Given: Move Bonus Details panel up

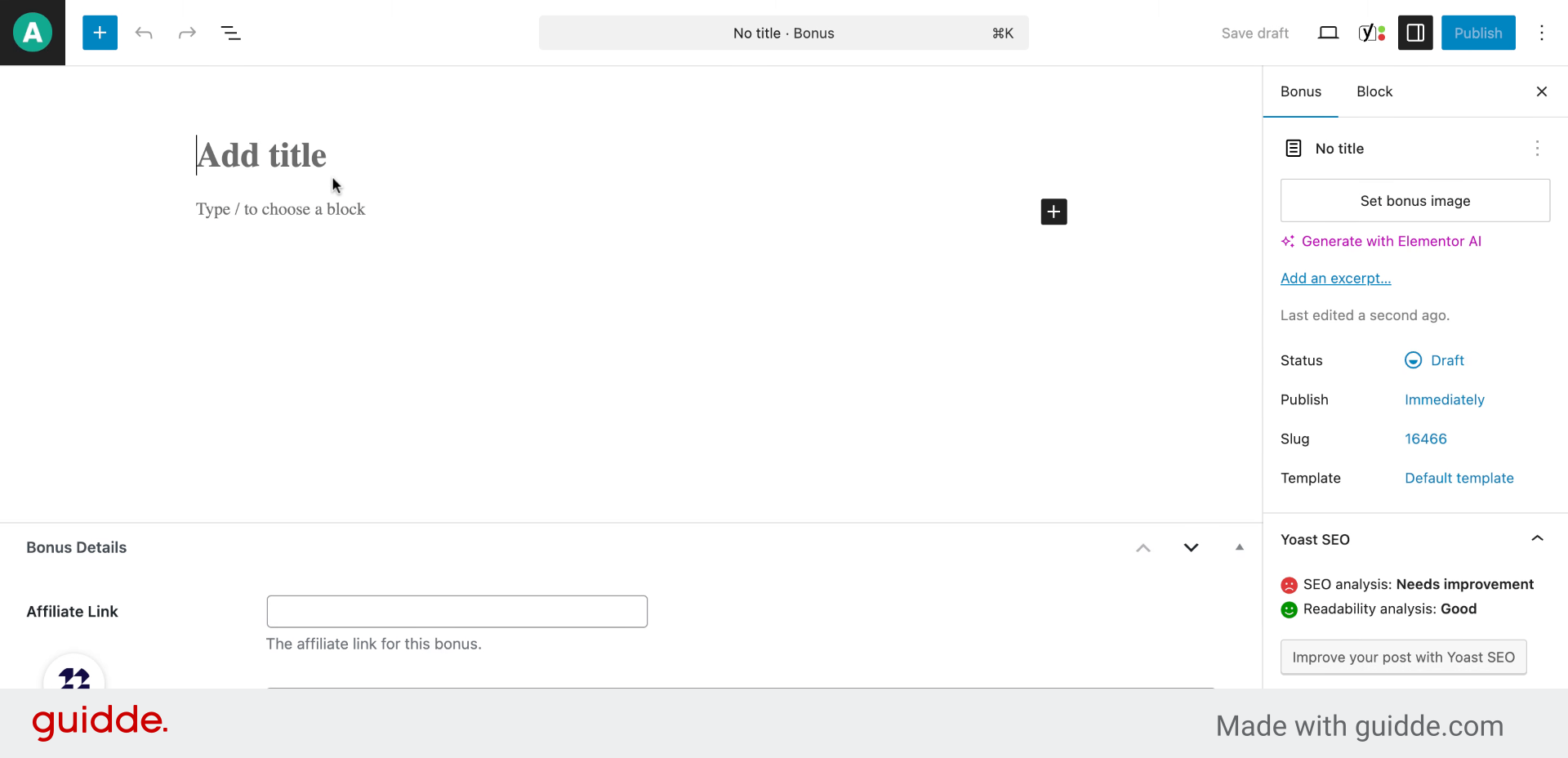Looking at the screenshot, I should [1143, 548].
